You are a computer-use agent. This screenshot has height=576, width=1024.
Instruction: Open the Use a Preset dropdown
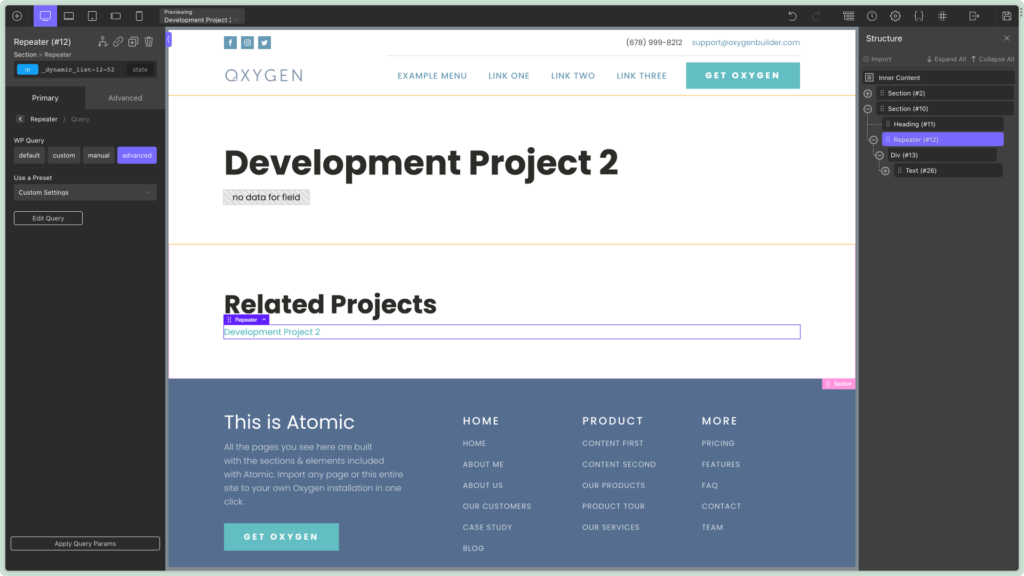coord(85,193)
